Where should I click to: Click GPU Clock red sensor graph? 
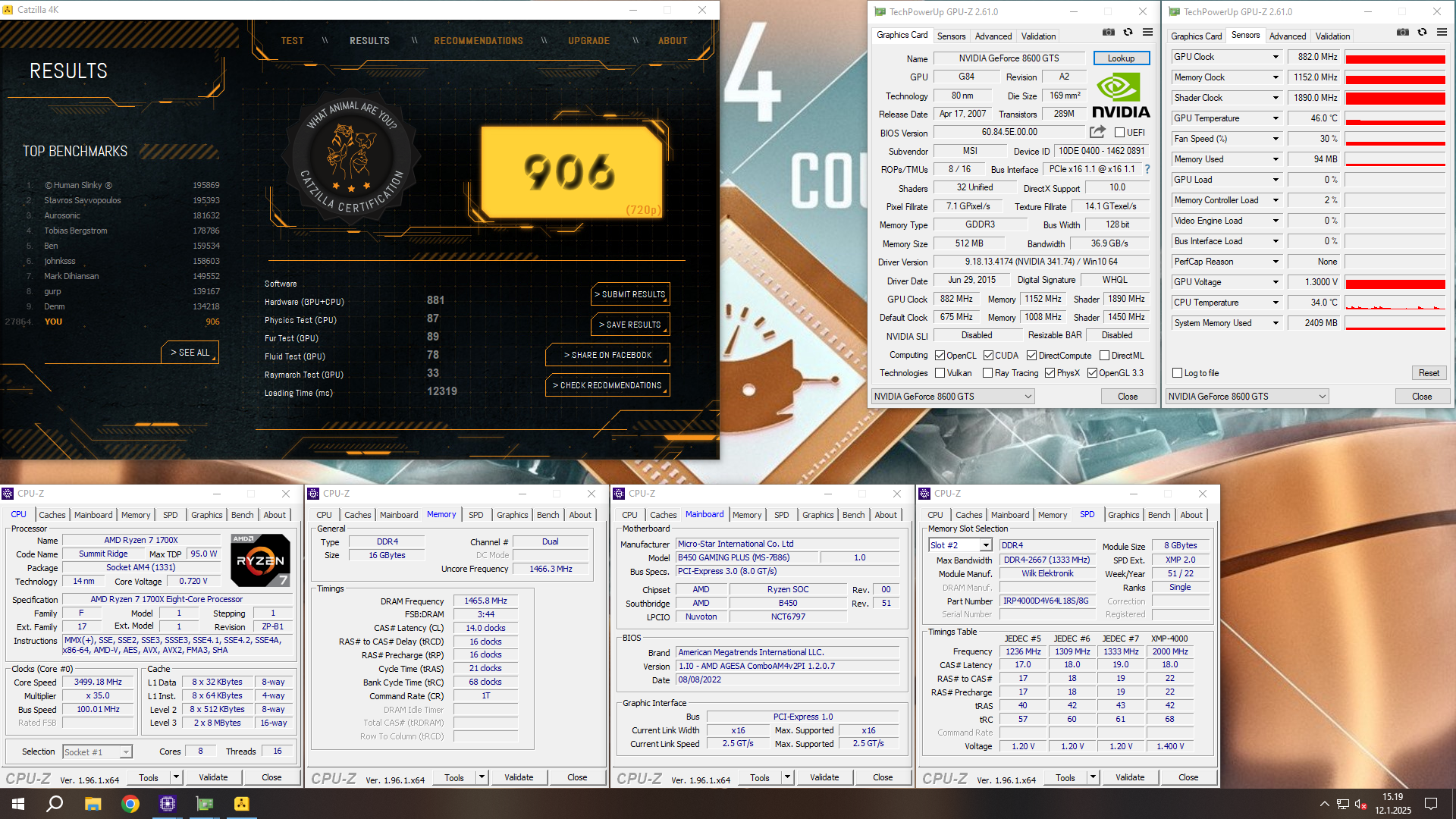(1395, 57)
